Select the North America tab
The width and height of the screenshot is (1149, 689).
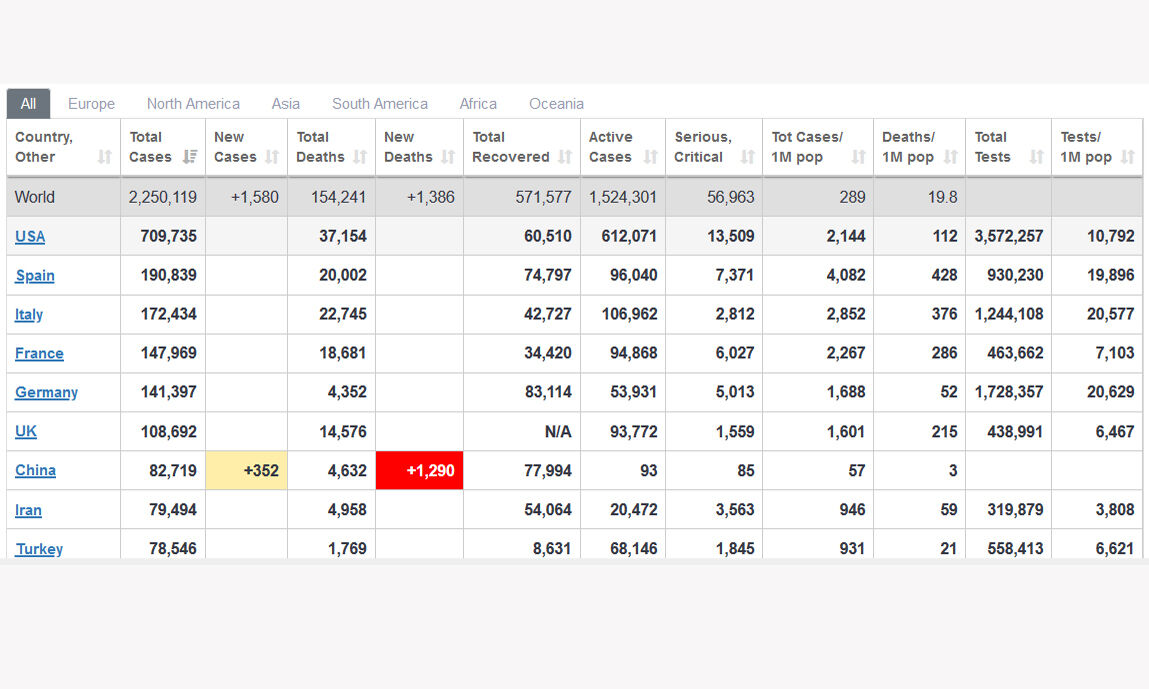tap(193, 104)
